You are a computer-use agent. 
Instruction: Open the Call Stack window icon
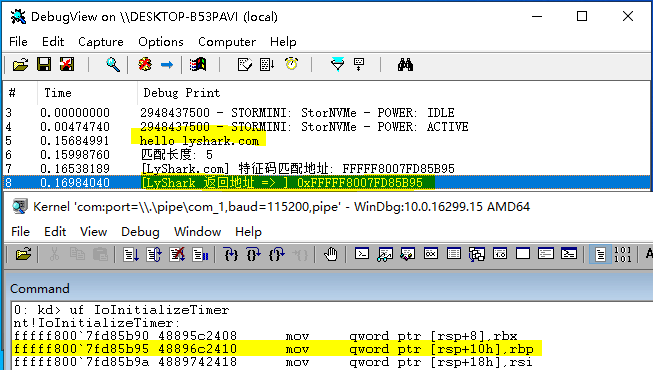pyautogui.click(x=476, y=254)
